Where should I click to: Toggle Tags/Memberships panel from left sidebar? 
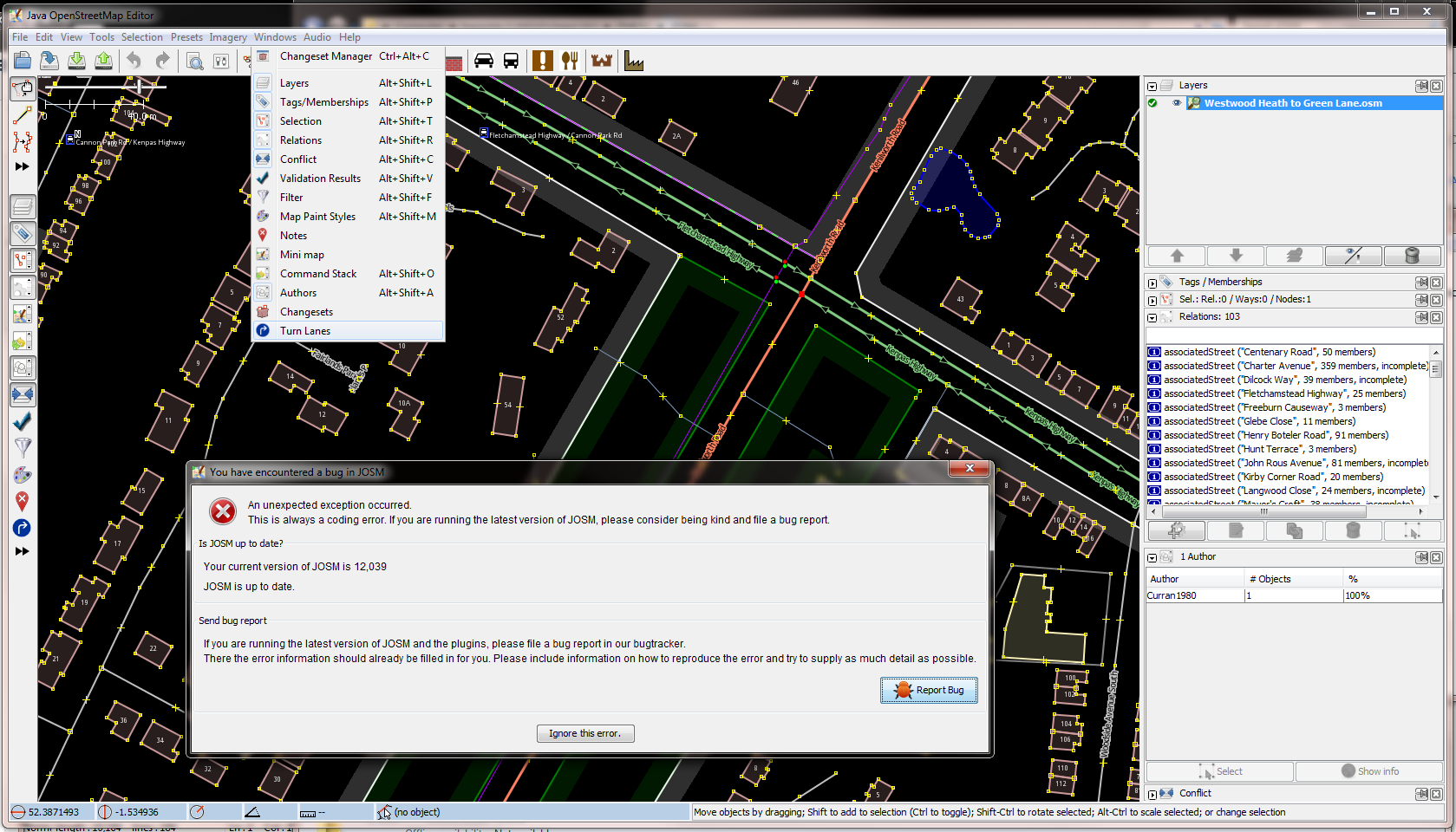pyautogui.click(x=23, y=233)
